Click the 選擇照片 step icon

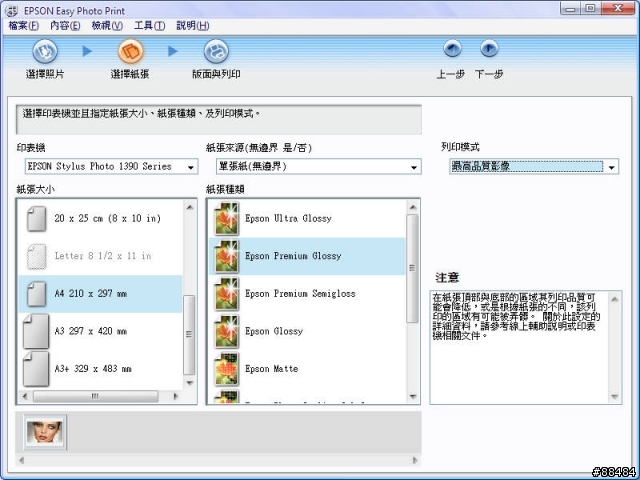pyautogui.click(x=45, y=51)
